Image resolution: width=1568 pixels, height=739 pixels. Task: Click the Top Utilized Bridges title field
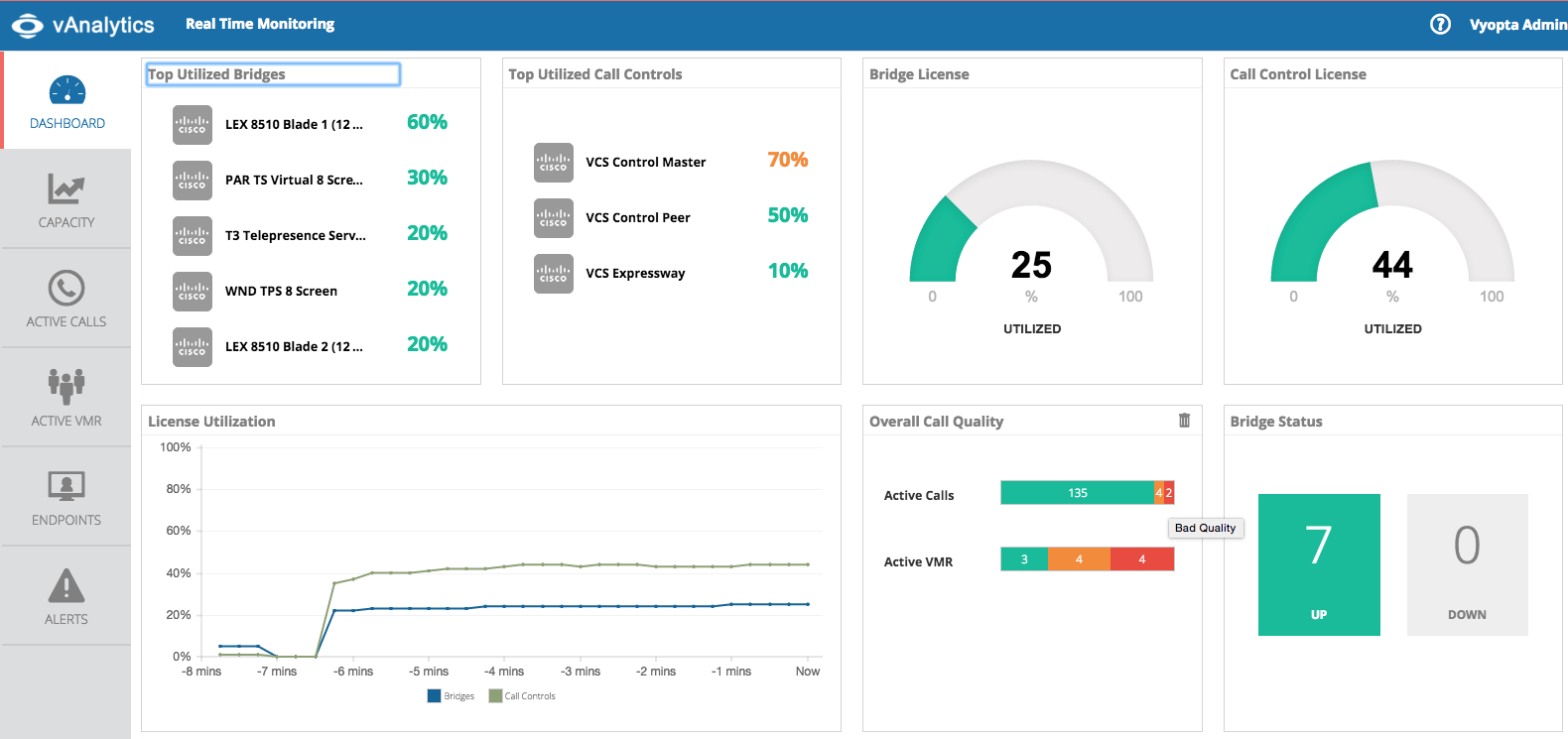click(273, 74)
